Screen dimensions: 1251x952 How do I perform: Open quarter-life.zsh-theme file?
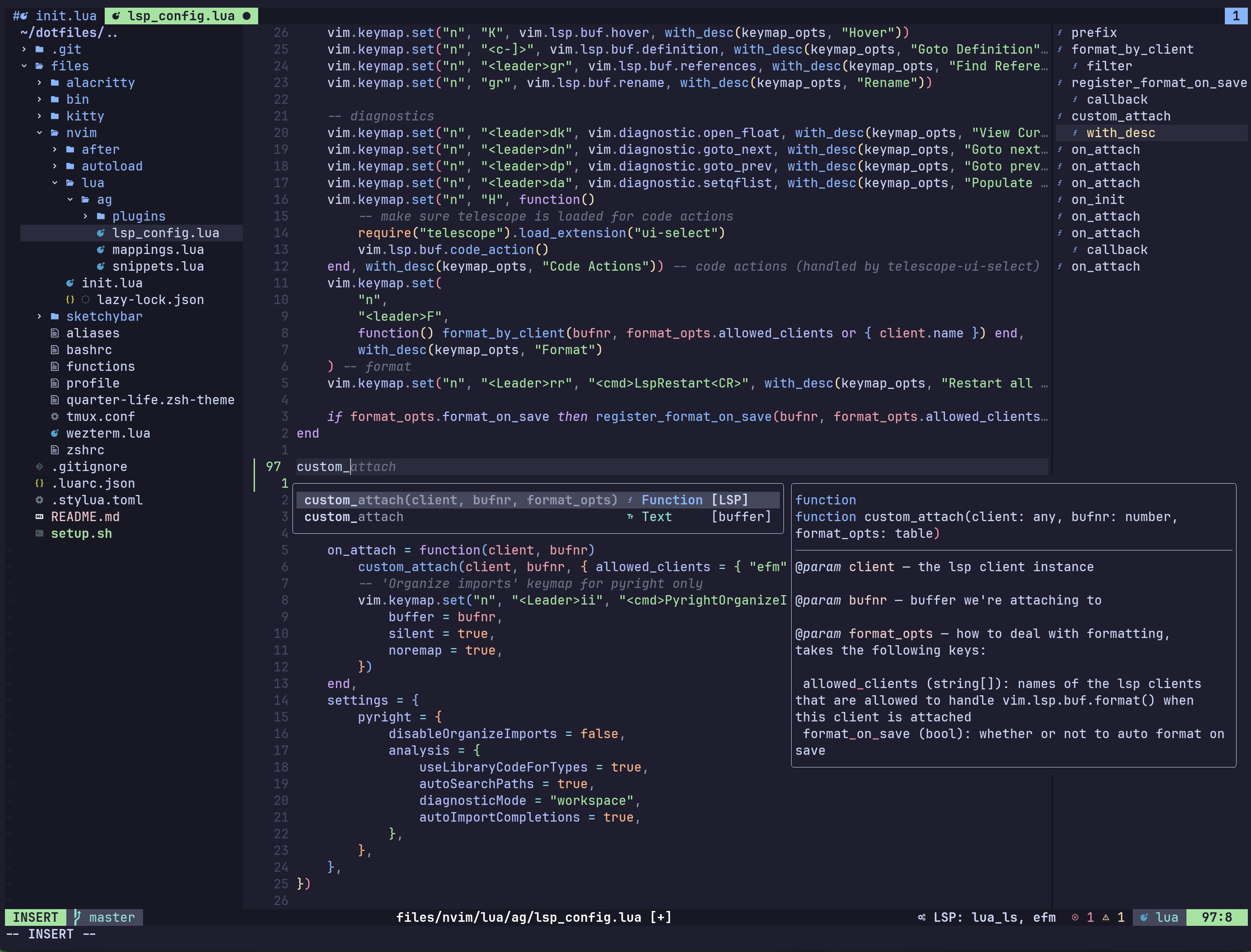(150, 400)
